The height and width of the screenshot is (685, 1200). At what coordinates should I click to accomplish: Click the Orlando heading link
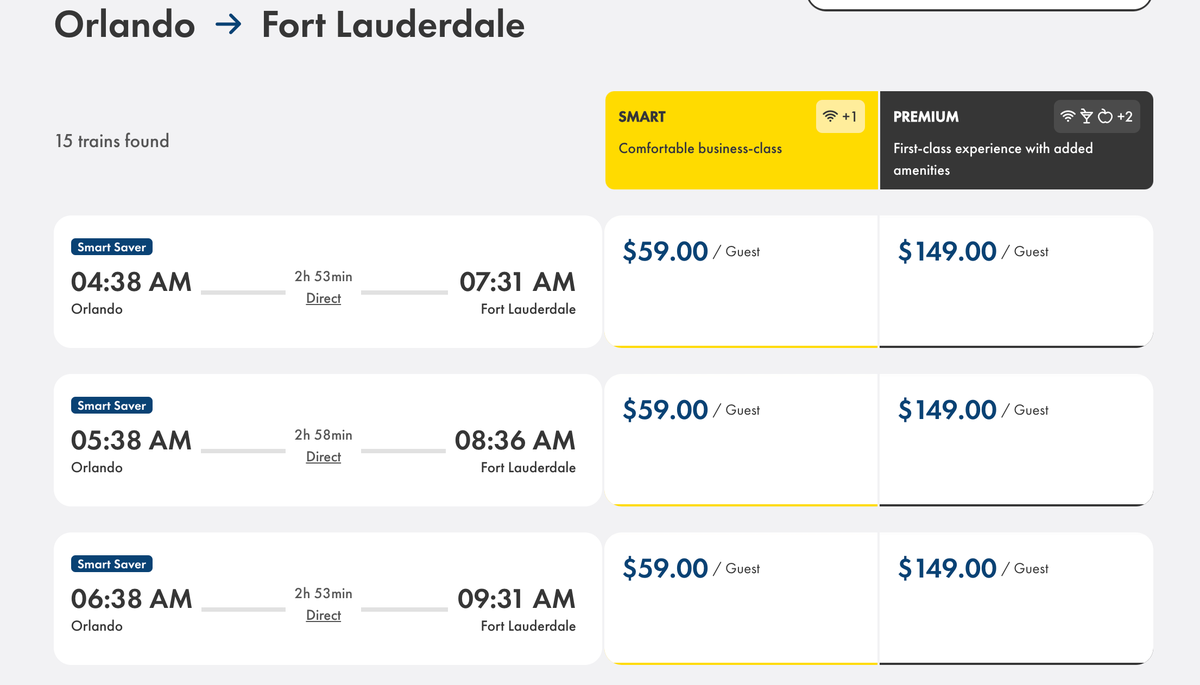125,25
